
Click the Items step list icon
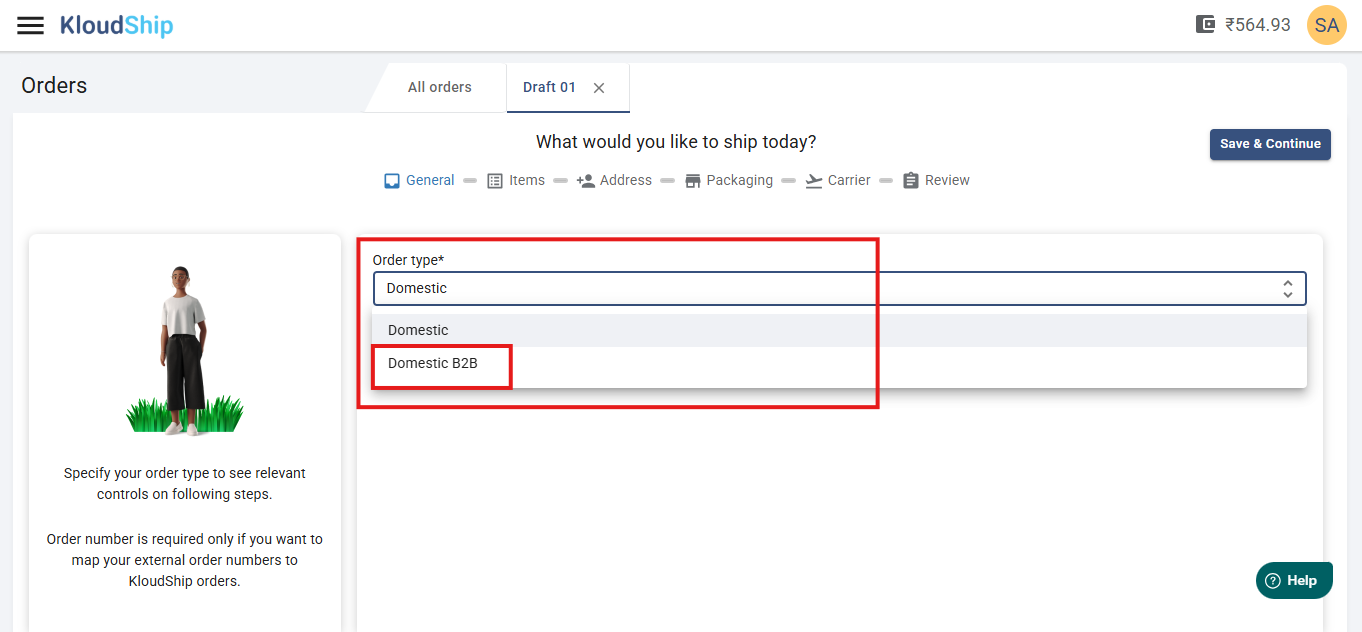pyautogui.click(x=495, y=181)
